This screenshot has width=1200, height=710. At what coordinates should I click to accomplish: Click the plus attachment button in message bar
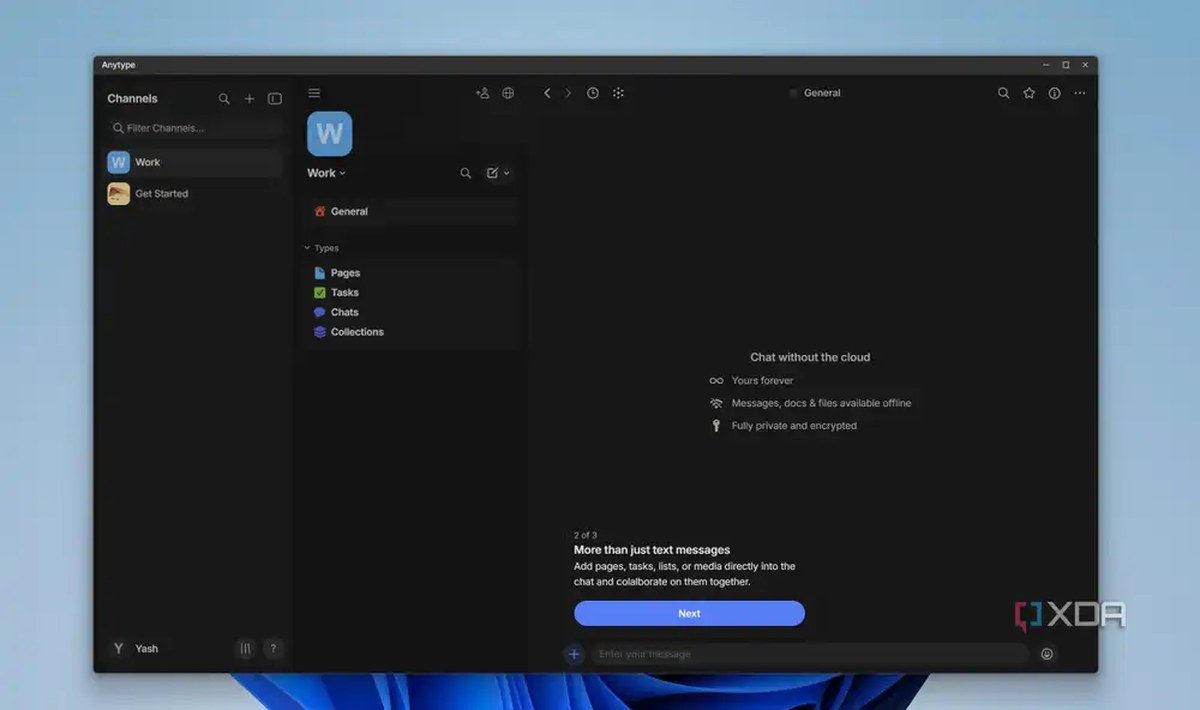point(574,654)
